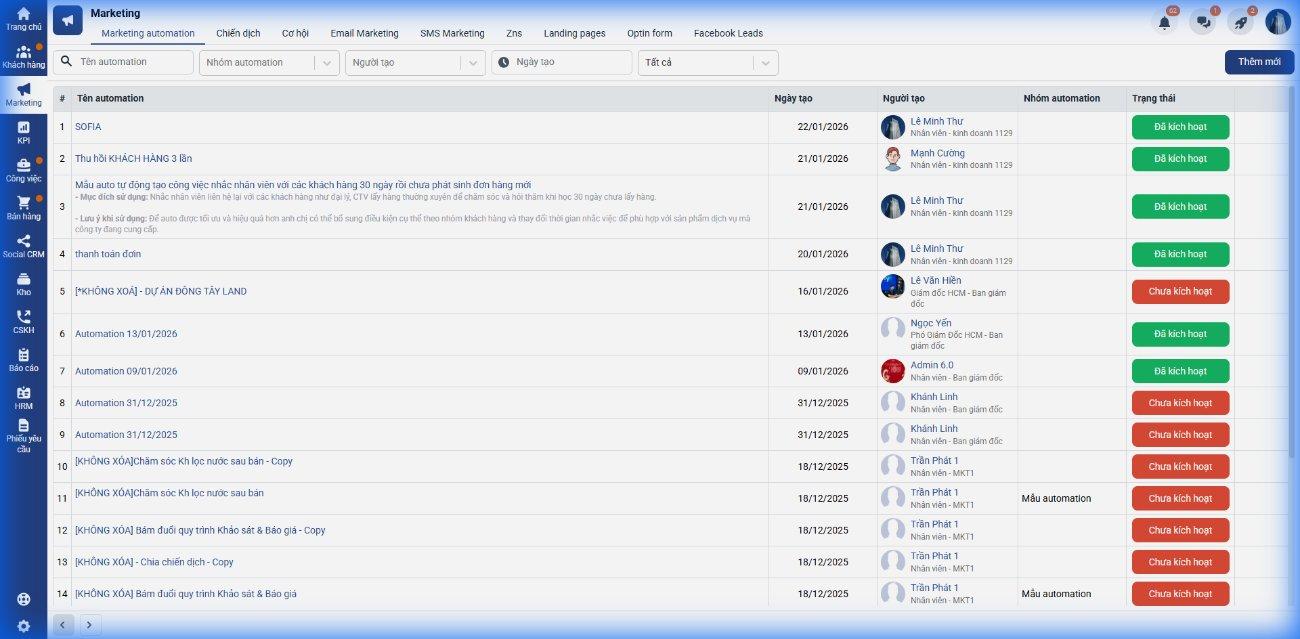The height and width of the screenshot is (639, 1300).
Task: Go to the KPI module icon
Action: (23, 128)
